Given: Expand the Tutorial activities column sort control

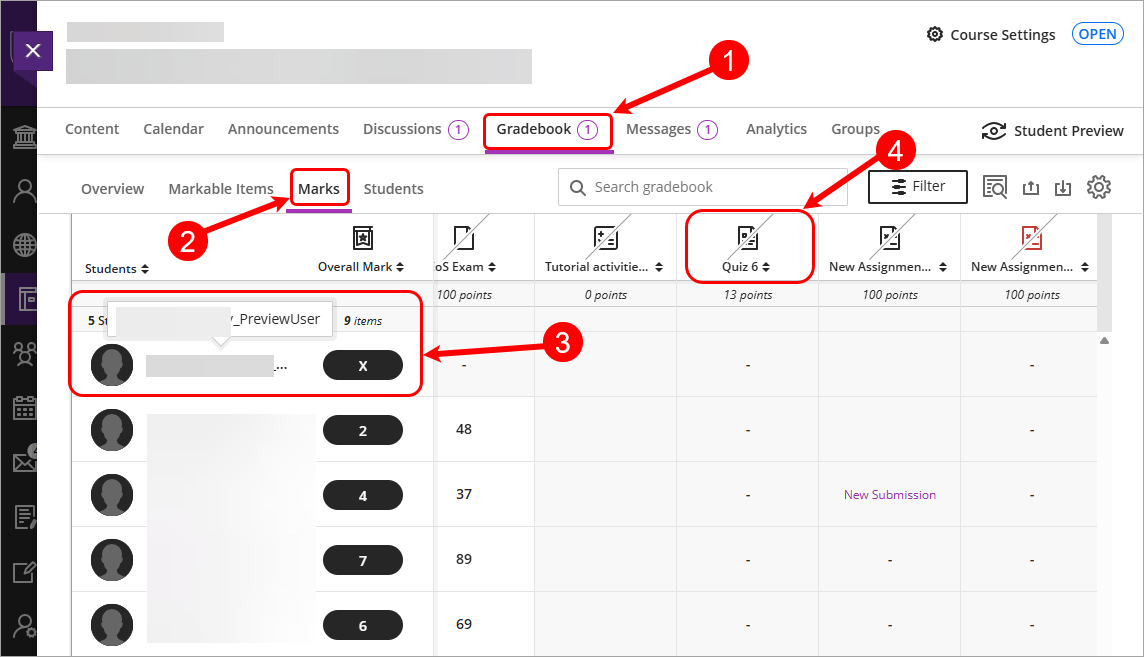Looking at the screenshot, I should tap(658, 268).
